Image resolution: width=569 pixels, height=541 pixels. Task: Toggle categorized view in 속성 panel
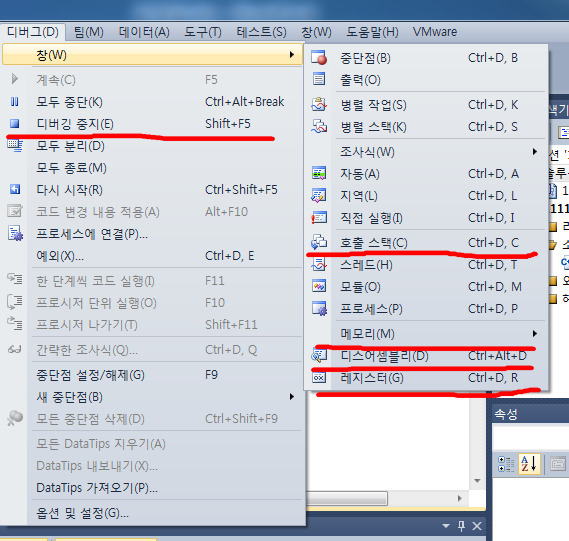click(x=506, y=464)
